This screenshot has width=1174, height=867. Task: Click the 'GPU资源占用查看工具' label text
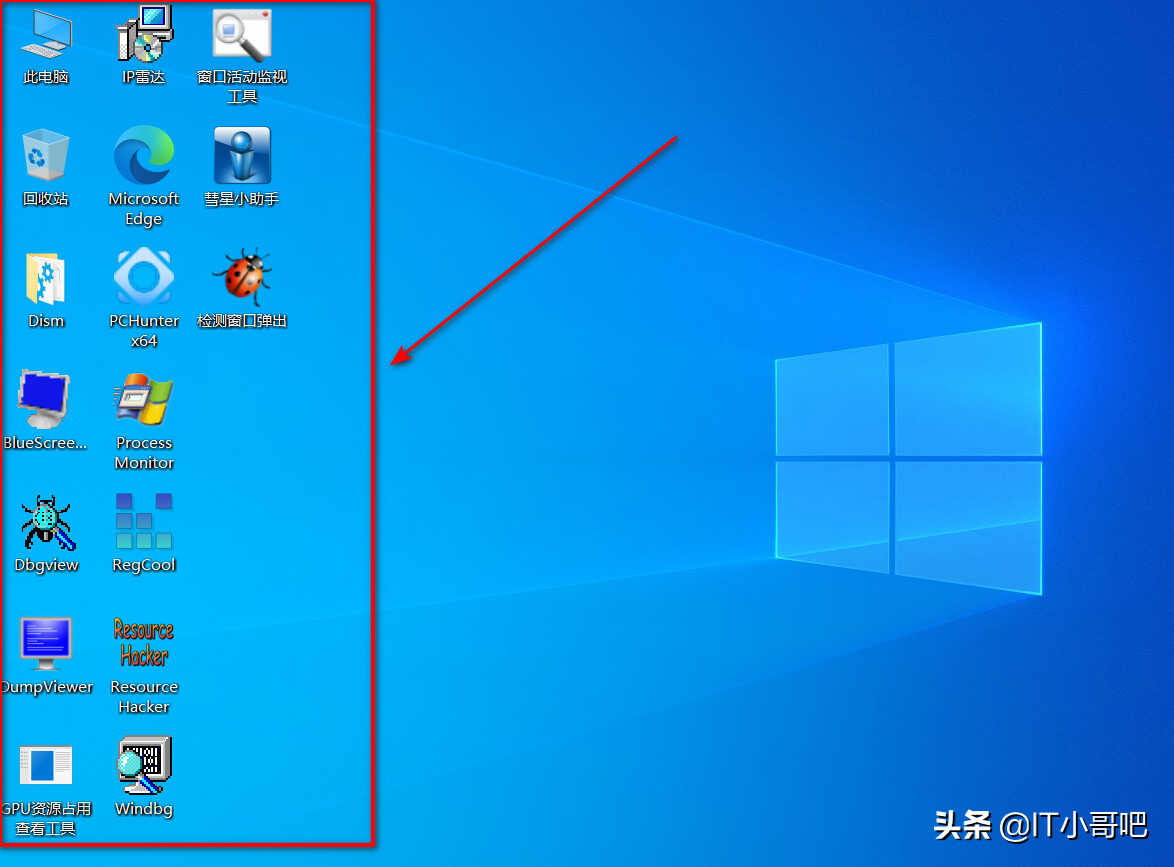[46, 818]
